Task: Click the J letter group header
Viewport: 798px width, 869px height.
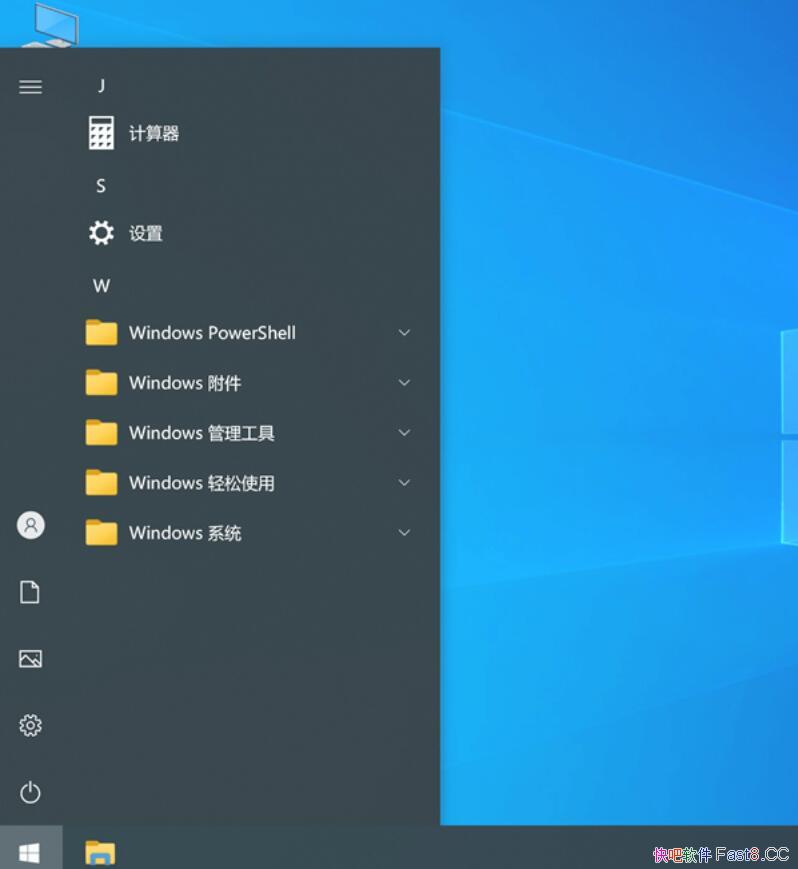Action: (x=101, y=86)
